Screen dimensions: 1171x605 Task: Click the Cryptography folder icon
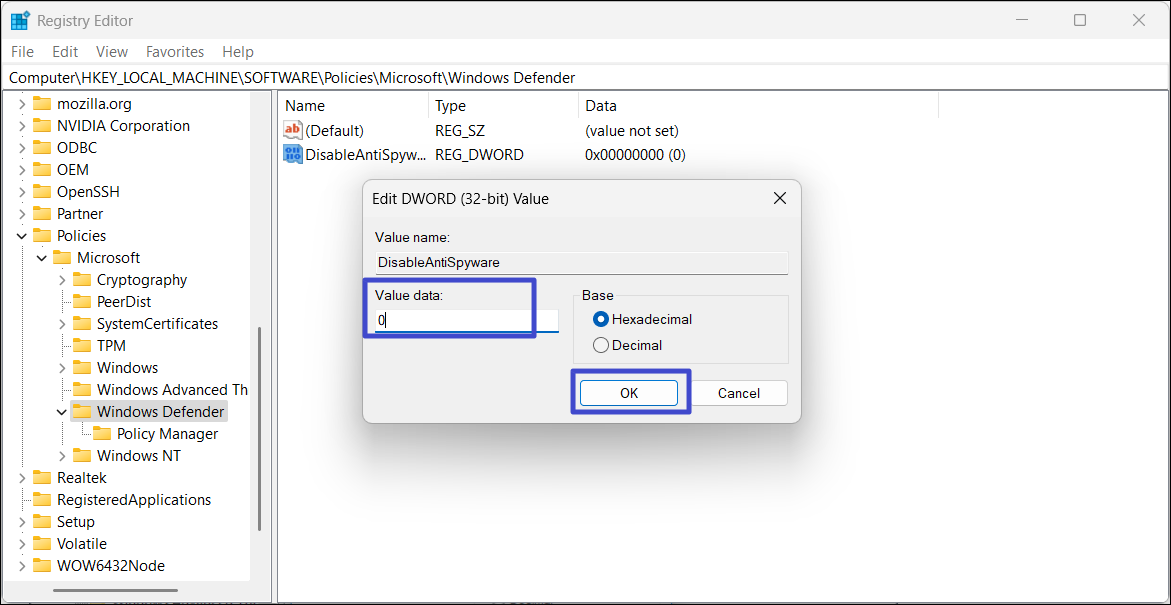pyautogui.click(x=82, y=279)
